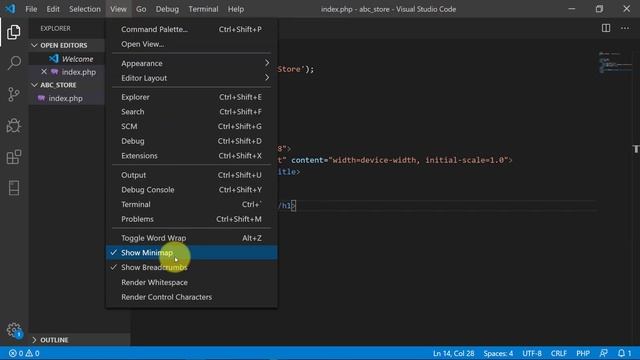Open the editor More Actions ellipsis

pos(625,28)
